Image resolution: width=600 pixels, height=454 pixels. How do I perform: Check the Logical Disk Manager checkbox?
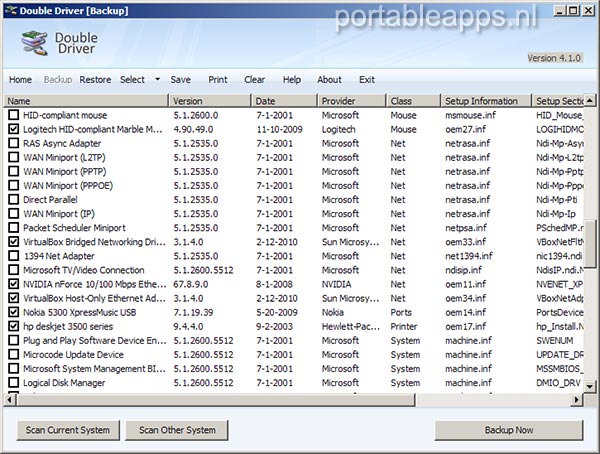[13, 382]
